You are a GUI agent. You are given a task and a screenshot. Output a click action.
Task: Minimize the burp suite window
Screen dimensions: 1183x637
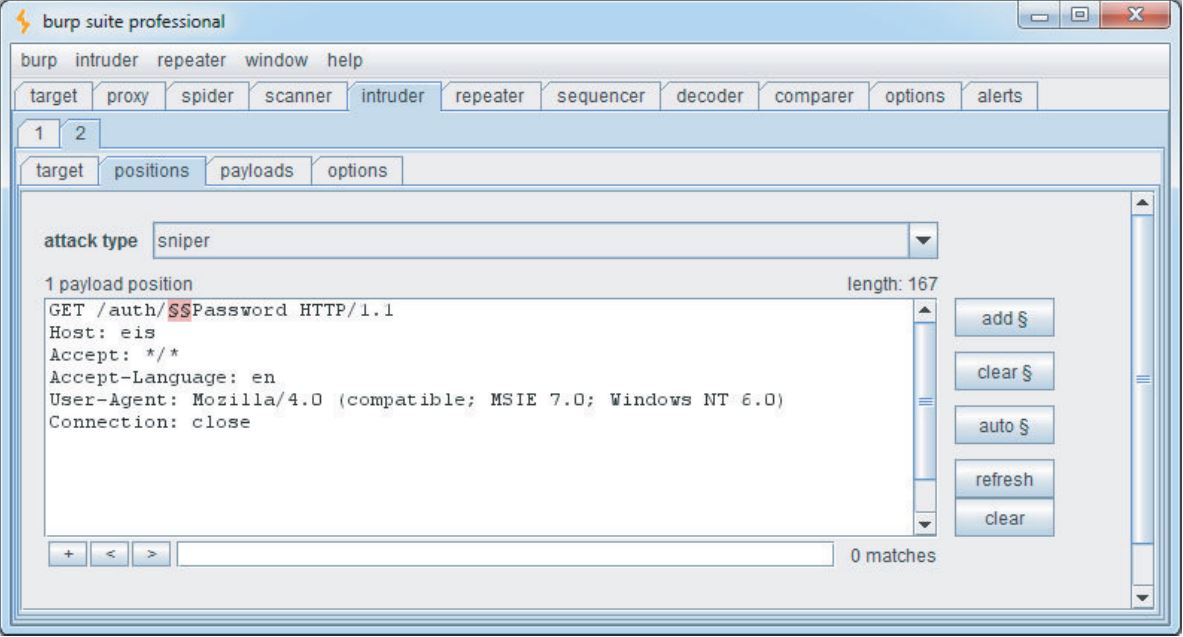pos(1040,15)
